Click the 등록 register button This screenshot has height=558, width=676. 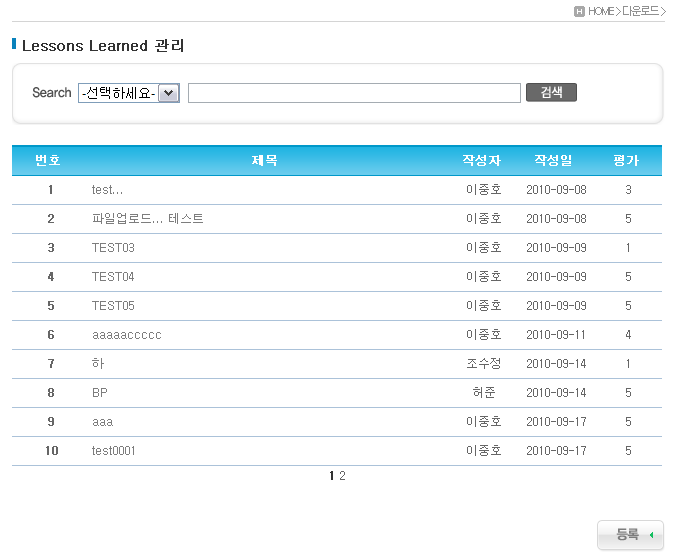[x=629, y=535]
